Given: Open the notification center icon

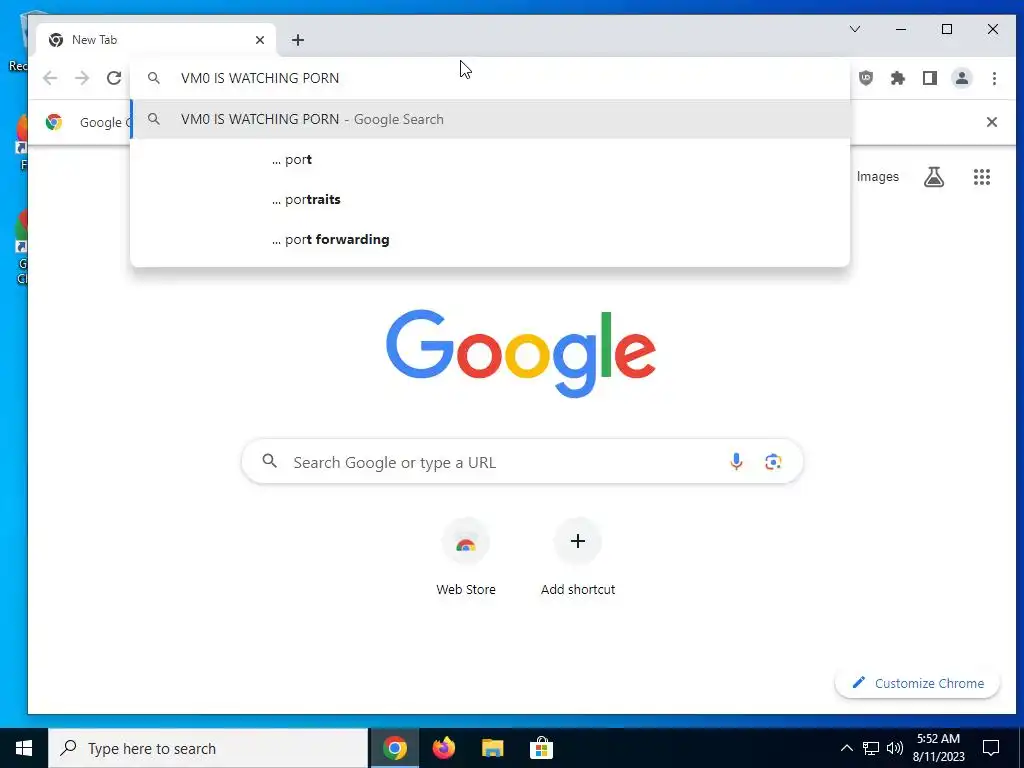Looking at the screenshot, I should tap(991, 748).
